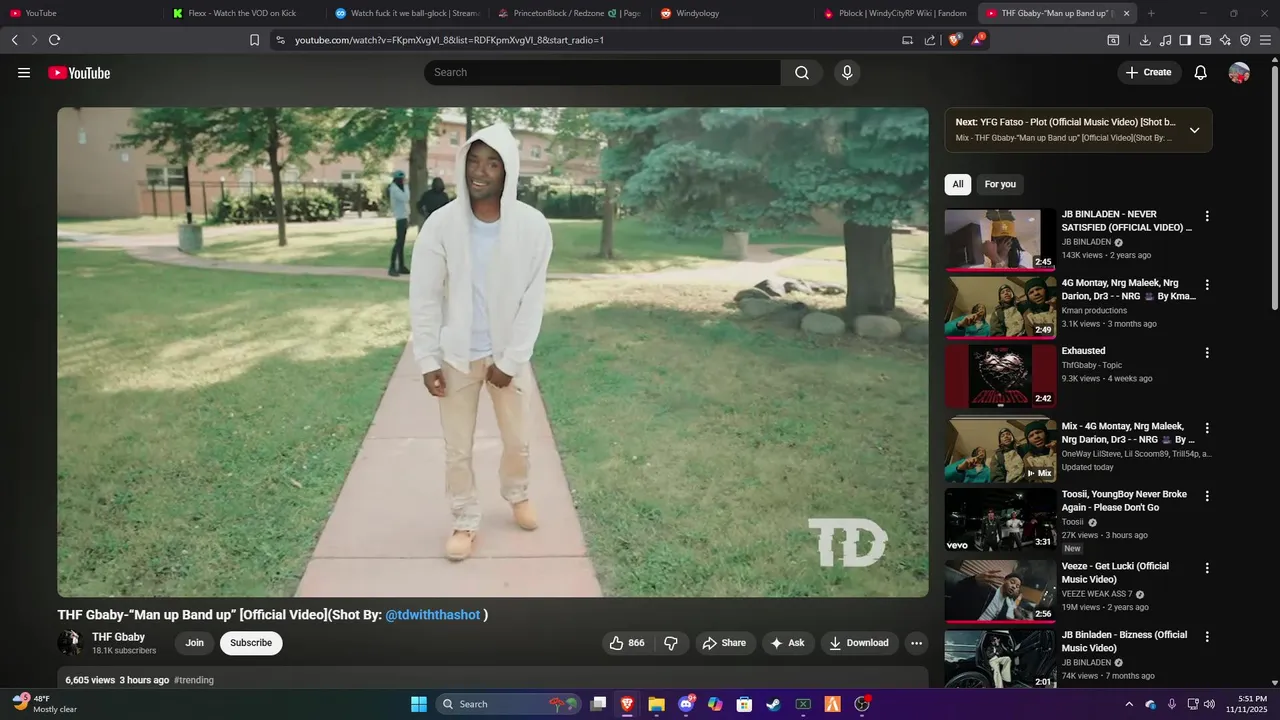Click the Download button
Viewport: 1280px width, 720px height.
[859, 643]
